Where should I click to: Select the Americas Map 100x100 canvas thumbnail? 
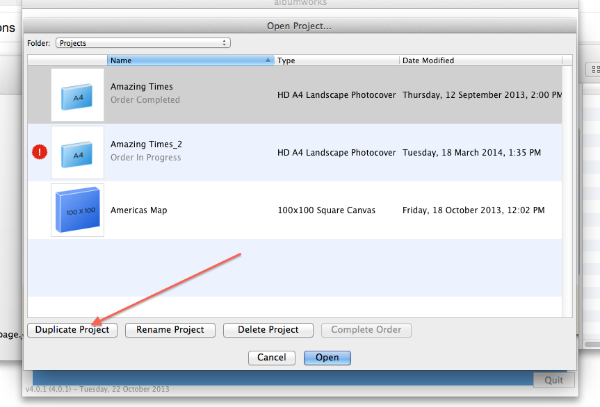(x=77, y=210)
